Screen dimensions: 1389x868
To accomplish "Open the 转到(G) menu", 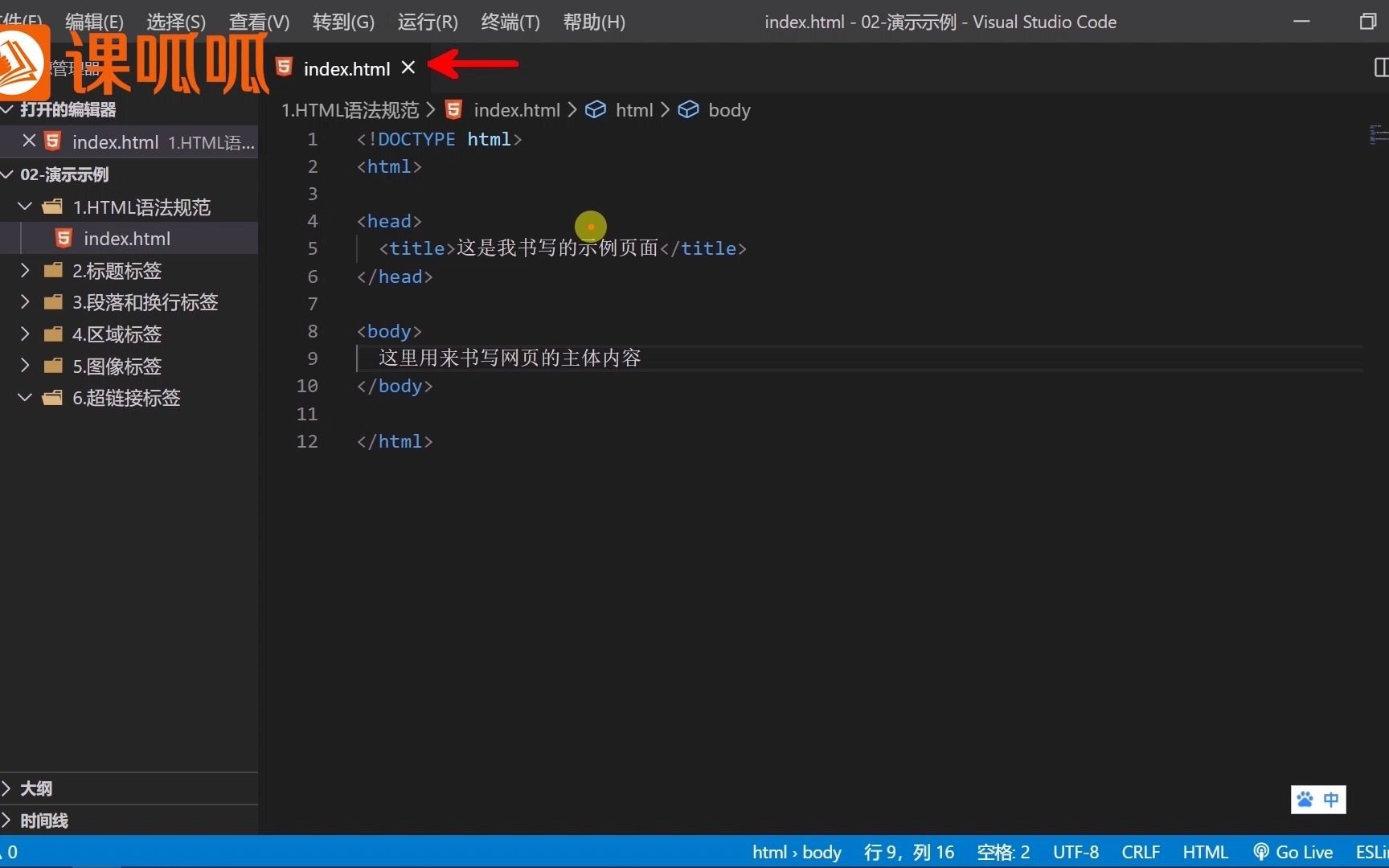I will 343,22.
